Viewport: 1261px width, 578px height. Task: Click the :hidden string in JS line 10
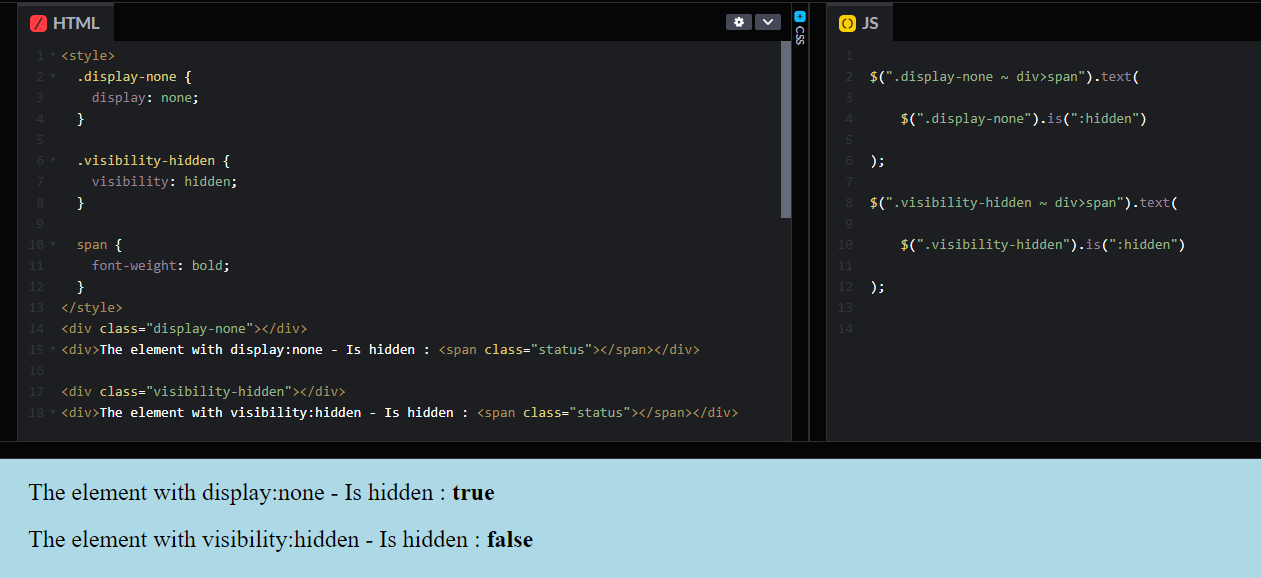point(1146,244)
